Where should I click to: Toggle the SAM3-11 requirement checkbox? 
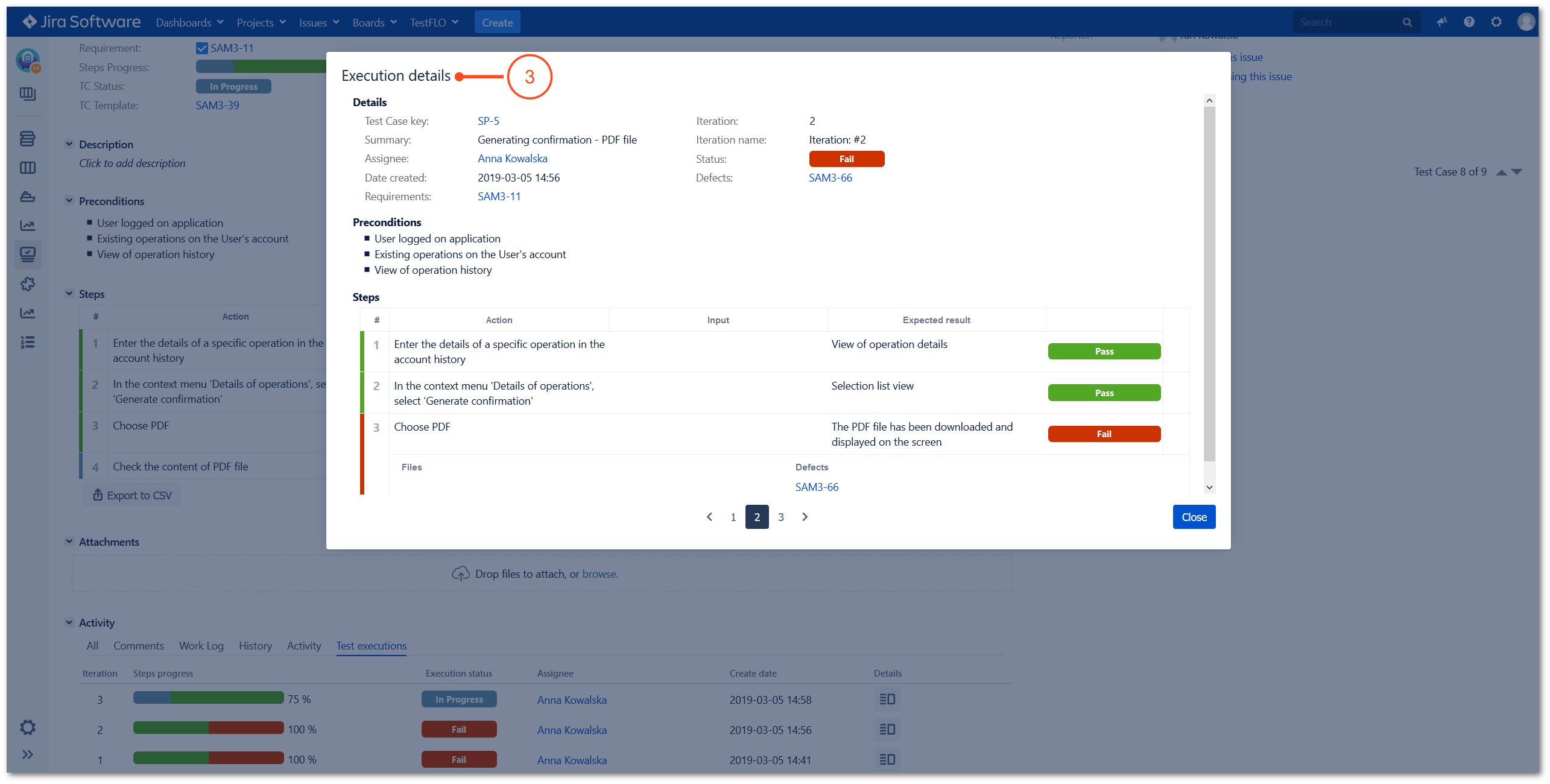[202, 48]
